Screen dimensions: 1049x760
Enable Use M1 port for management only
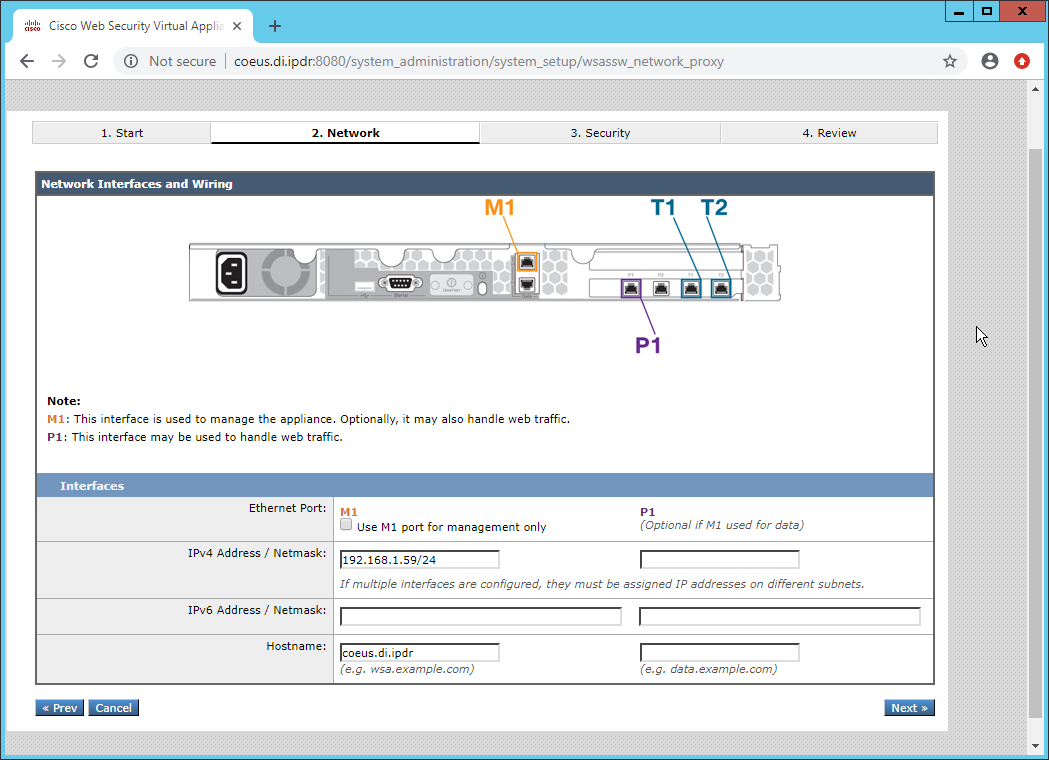click(346, 525)
